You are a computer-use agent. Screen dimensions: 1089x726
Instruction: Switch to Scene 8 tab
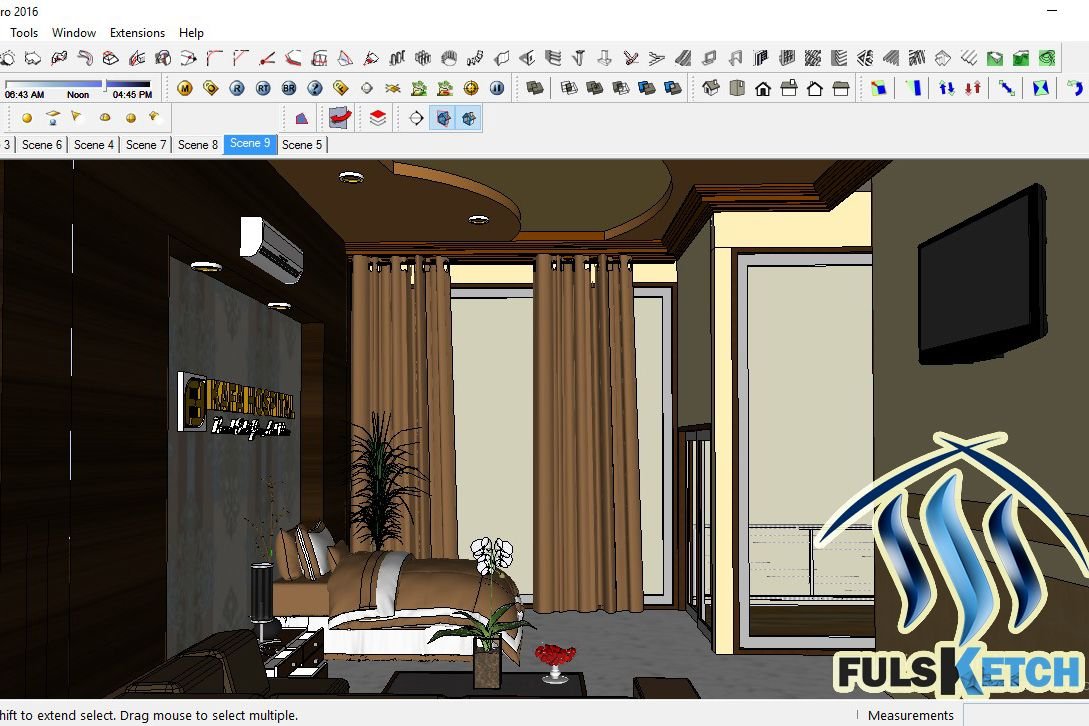click(x=198, y=145)
